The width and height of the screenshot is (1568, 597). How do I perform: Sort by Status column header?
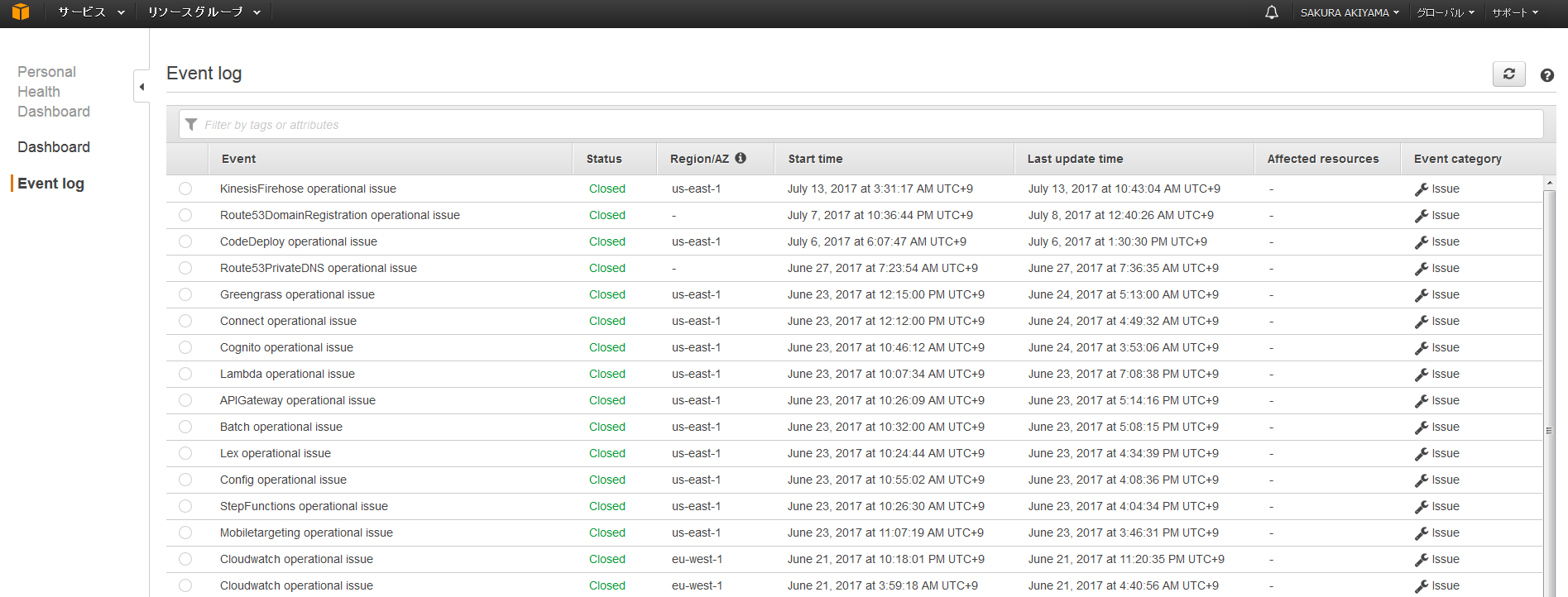604,159
